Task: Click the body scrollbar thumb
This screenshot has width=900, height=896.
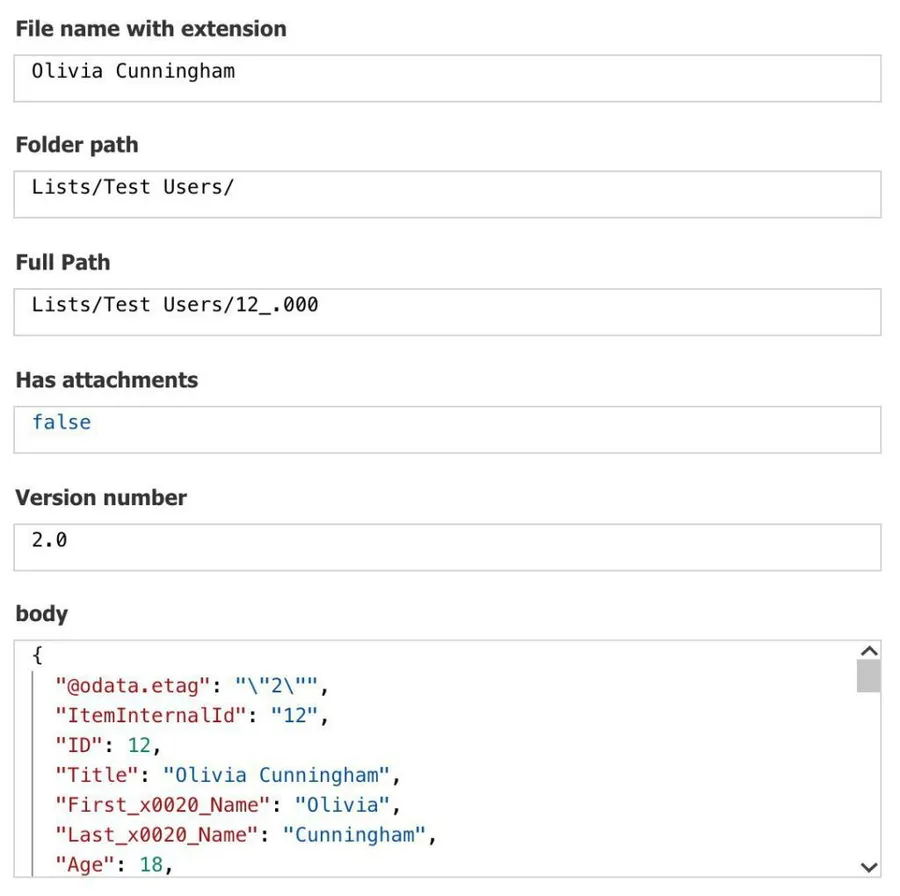Action: pyautogui.click(x=869, y=676)
